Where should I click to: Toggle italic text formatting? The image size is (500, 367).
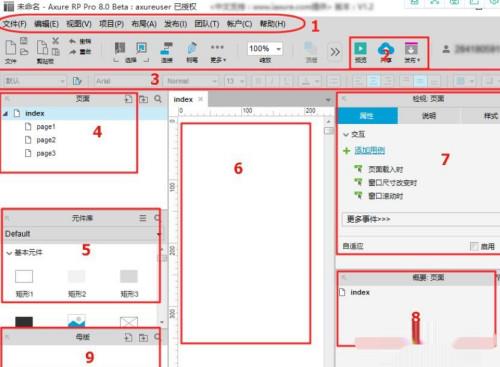(272, 81)
